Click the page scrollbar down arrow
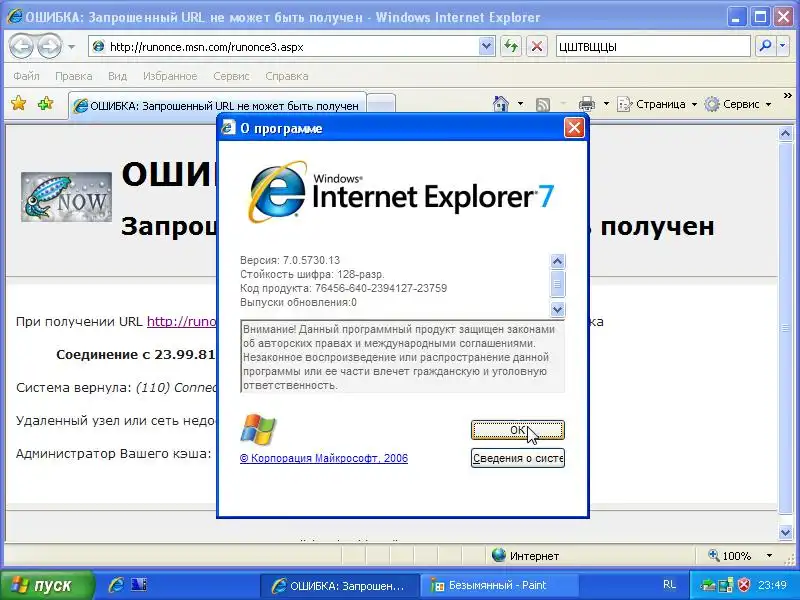The width and height of the screenshot is (800, 600). click(786, 532)
